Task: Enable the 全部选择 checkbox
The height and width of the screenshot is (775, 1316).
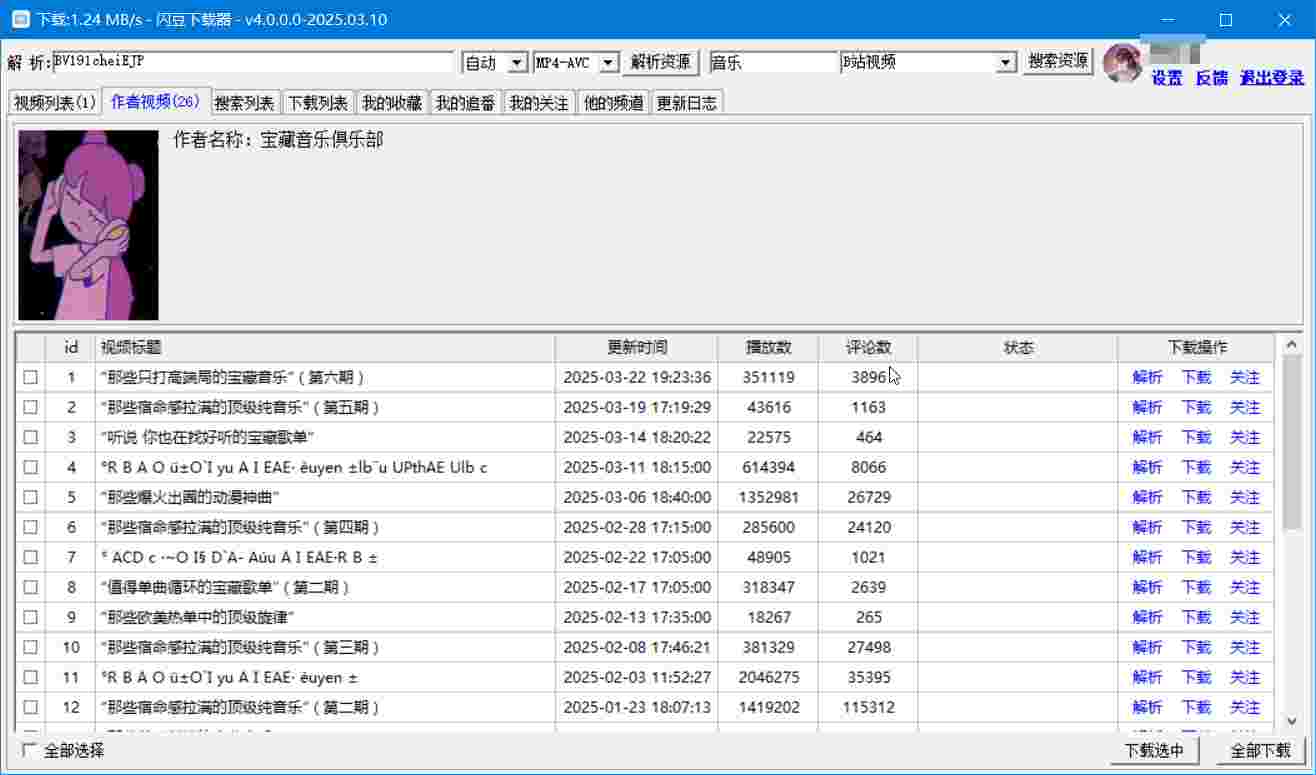Action: click(30, 750)
